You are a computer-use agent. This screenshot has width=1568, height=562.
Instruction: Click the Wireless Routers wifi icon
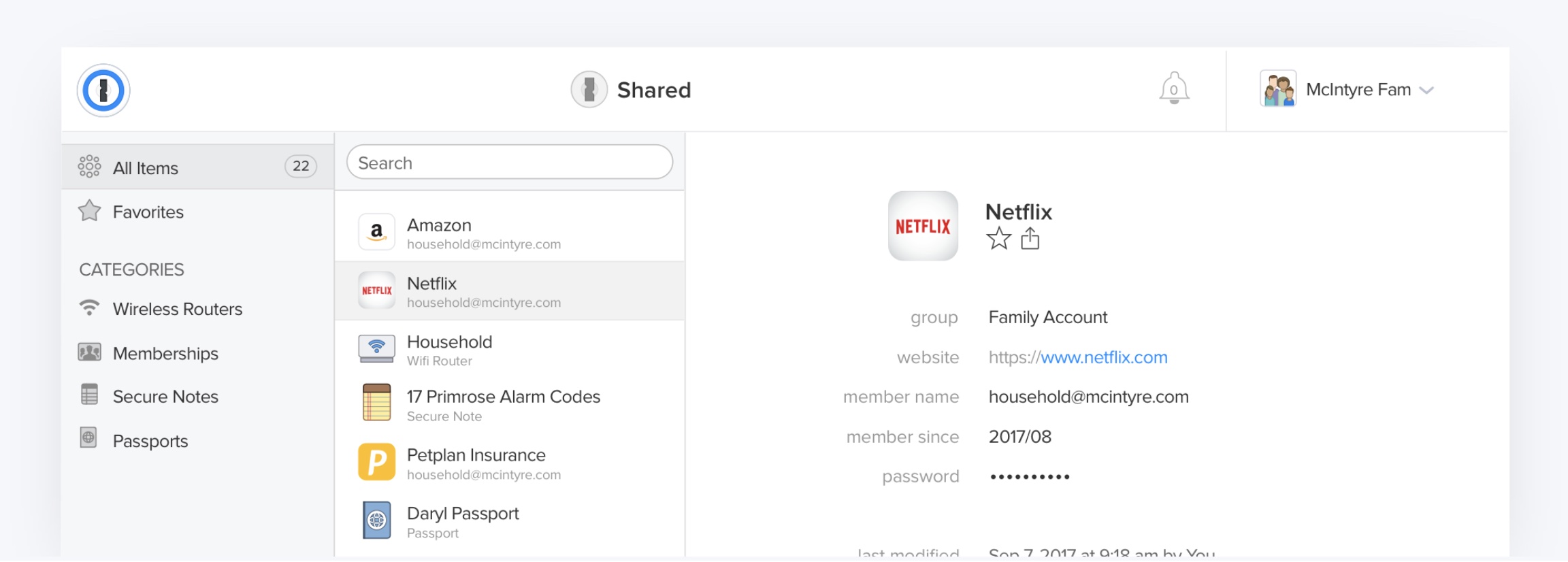(x=89, y=308)
